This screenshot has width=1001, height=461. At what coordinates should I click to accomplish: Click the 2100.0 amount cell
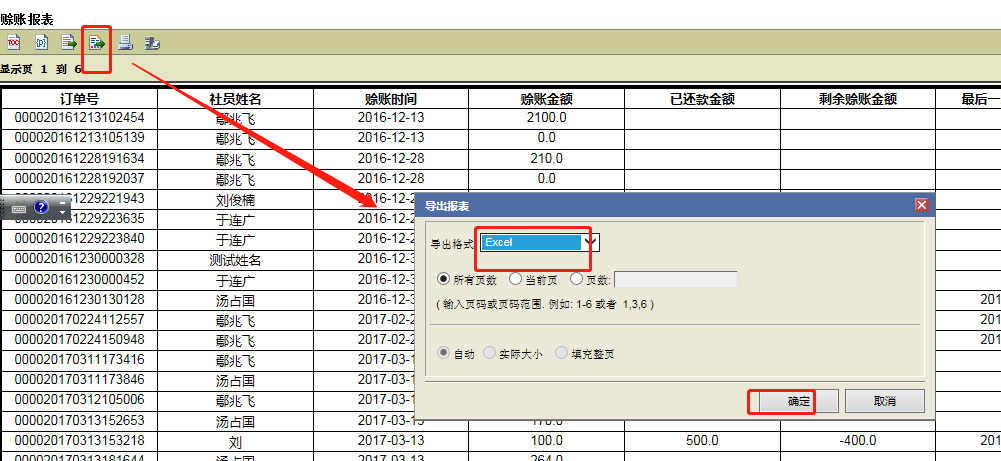546,118
